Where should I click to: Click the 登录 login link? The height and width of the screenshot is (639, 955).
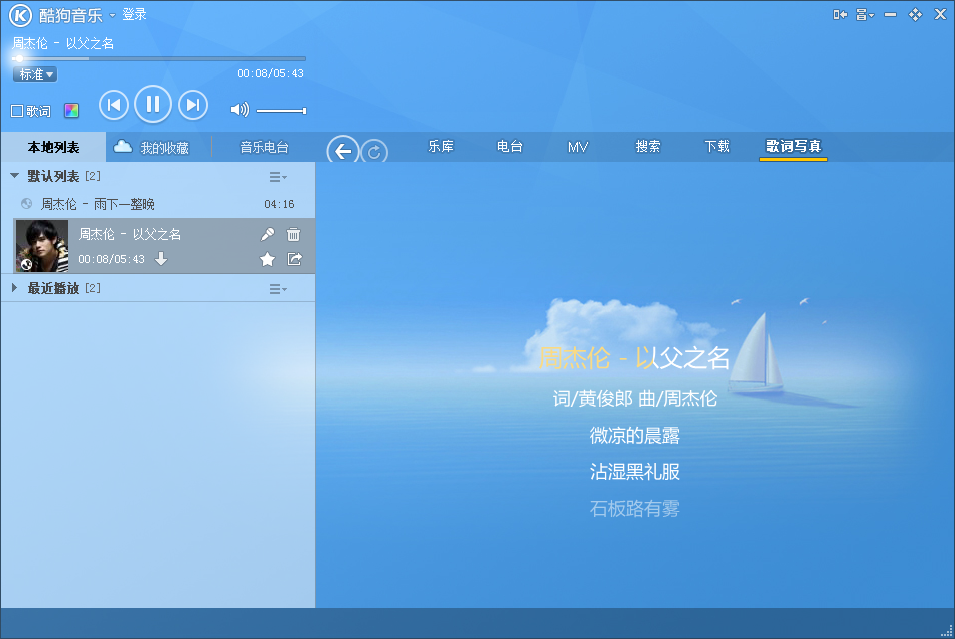(x=135, y=15)
